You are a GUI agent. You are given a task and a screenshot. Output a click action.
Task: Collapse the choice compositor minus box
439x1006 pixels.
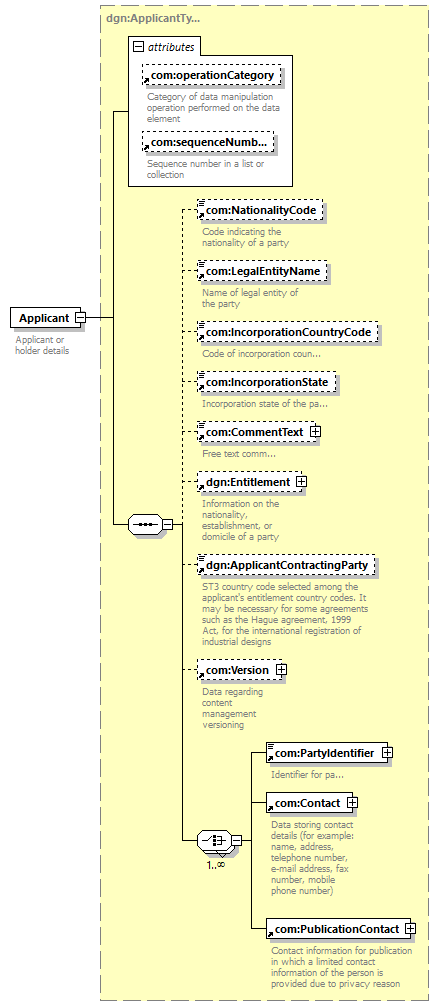(236, 840)
